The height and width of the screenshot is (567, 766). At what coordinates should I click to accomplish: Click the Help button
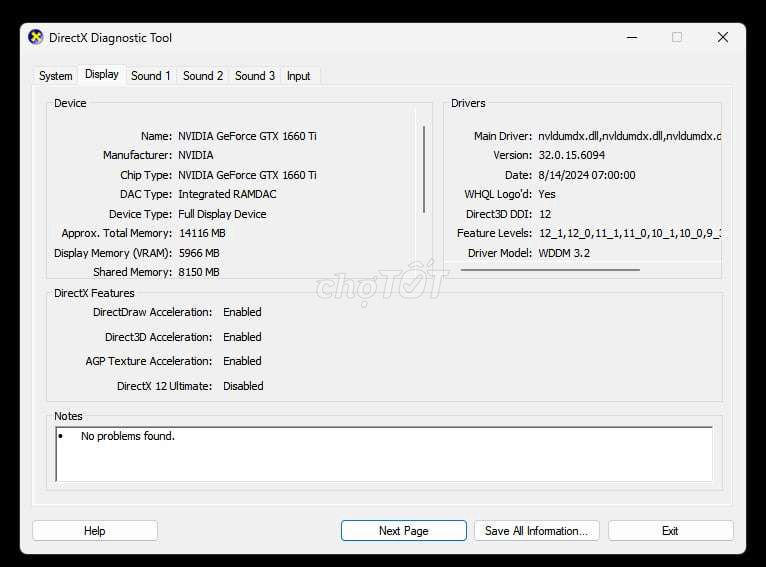coord(95,531)
